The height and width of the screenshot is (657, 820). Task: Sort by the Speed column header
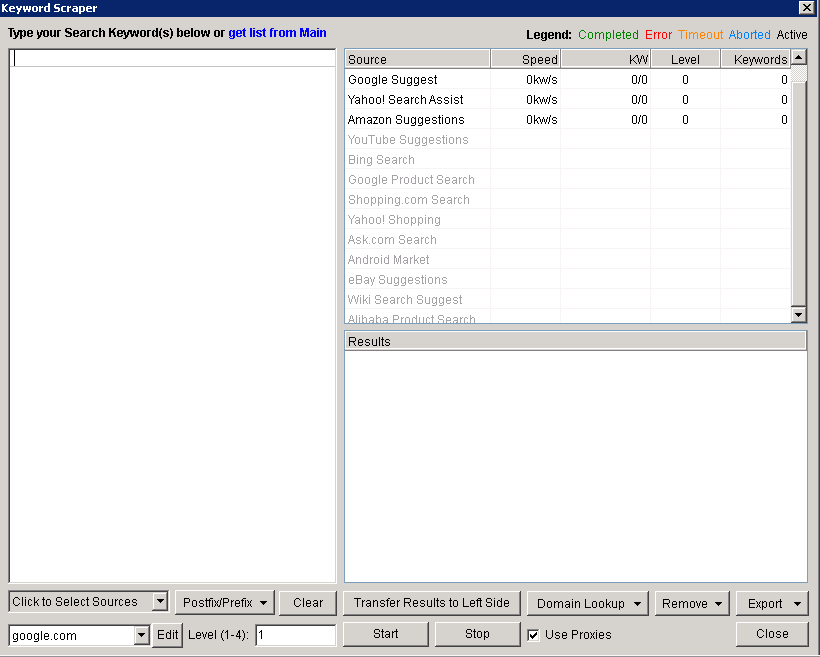(x=526, y=59)
